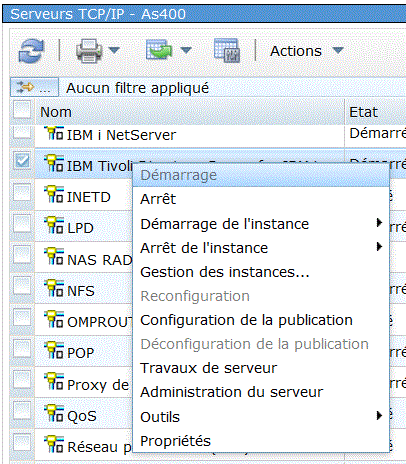Choose Configuration de la publication
The height and width of the screenshot is (464, 406).
261,320
